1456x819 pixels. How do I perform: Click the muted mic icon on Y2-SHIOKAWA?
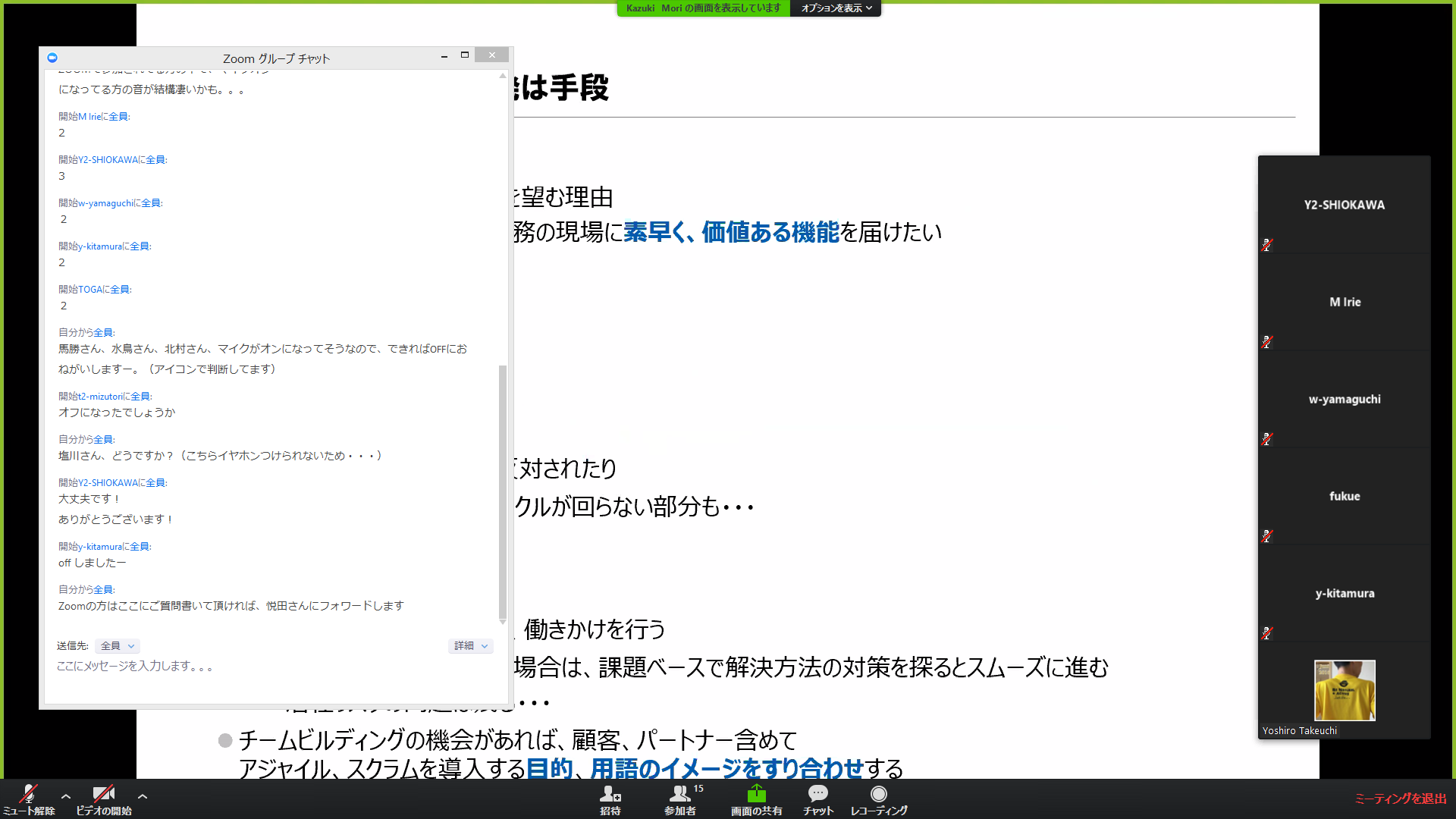pyautogui.click(x=1266, y=245)
